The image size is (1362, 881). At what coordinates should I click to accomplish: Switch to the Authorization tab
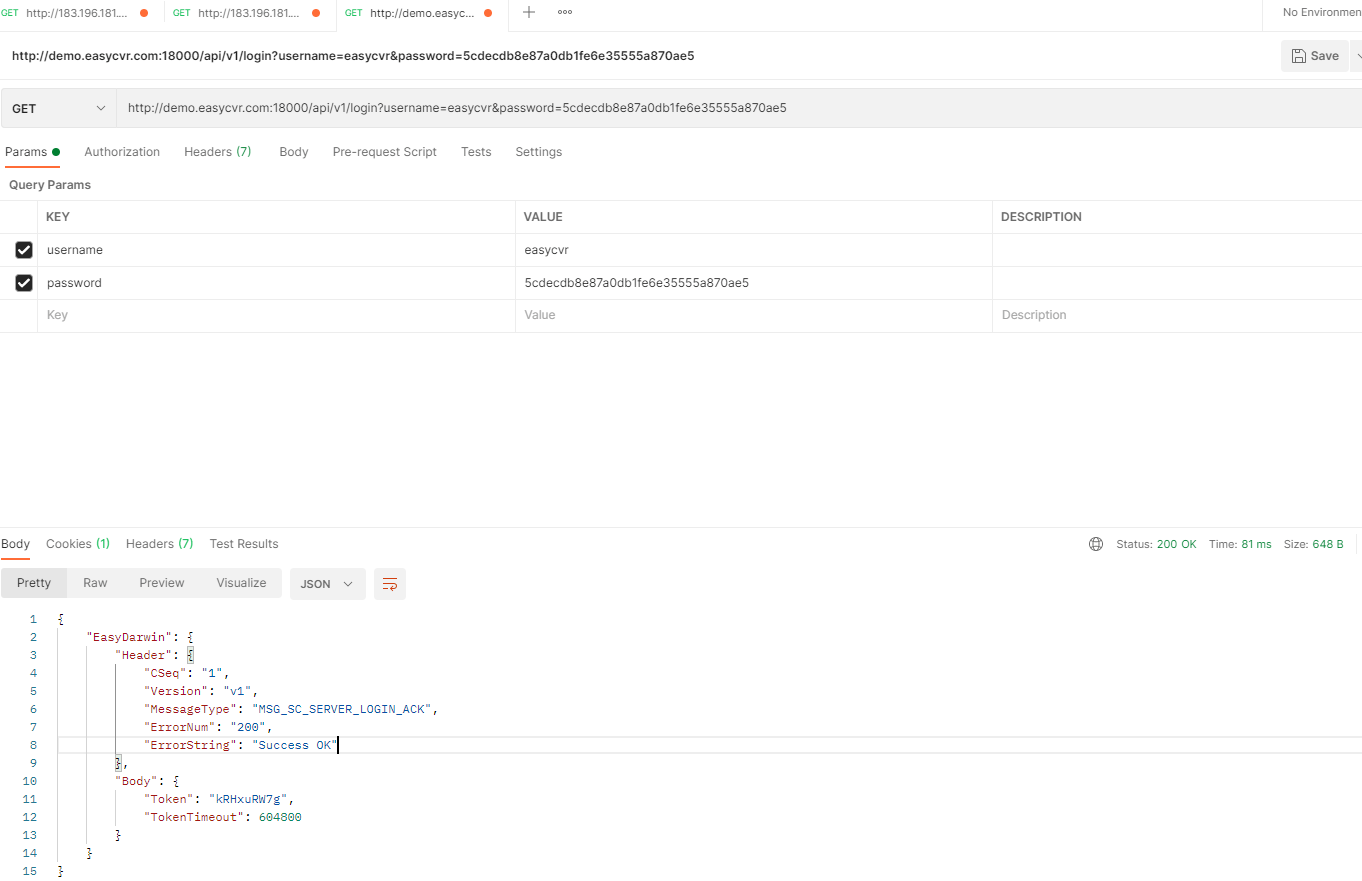pyautogui.click(x=122, y=152)
